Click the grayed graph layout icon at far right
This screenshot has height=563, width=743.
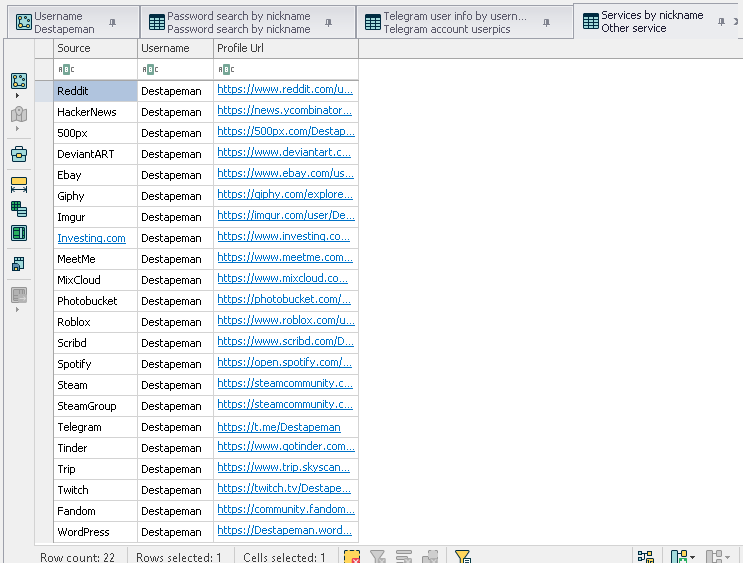[714, 556]
